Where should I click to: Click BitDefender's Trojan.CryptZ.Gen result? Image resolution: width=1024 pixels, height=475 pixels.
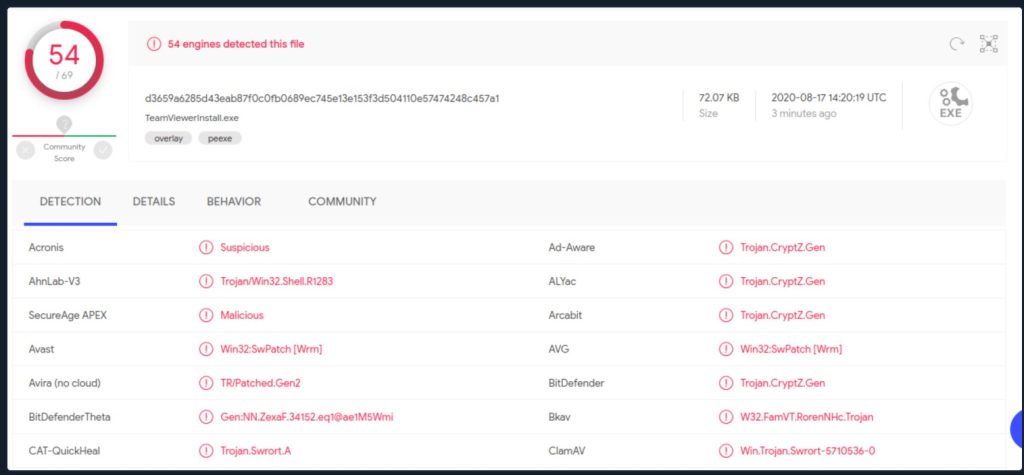click(782, 383)
